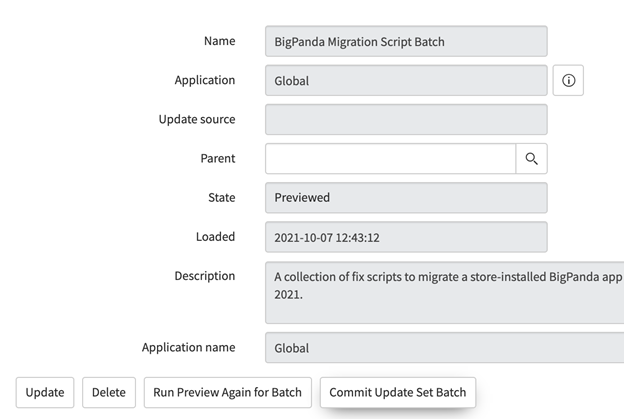Click the Application name field

445,348
